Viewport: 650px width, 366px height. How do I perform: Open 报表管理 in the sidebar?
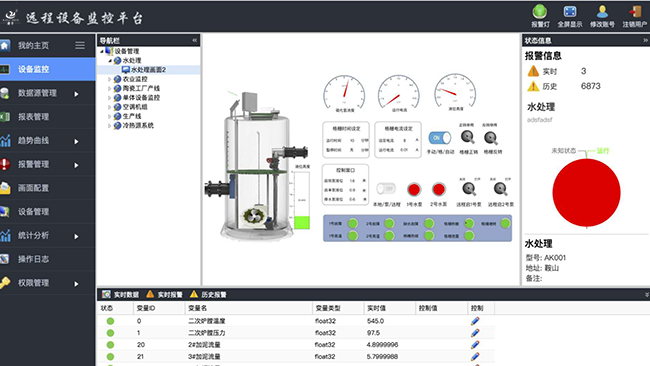[47, 117]
